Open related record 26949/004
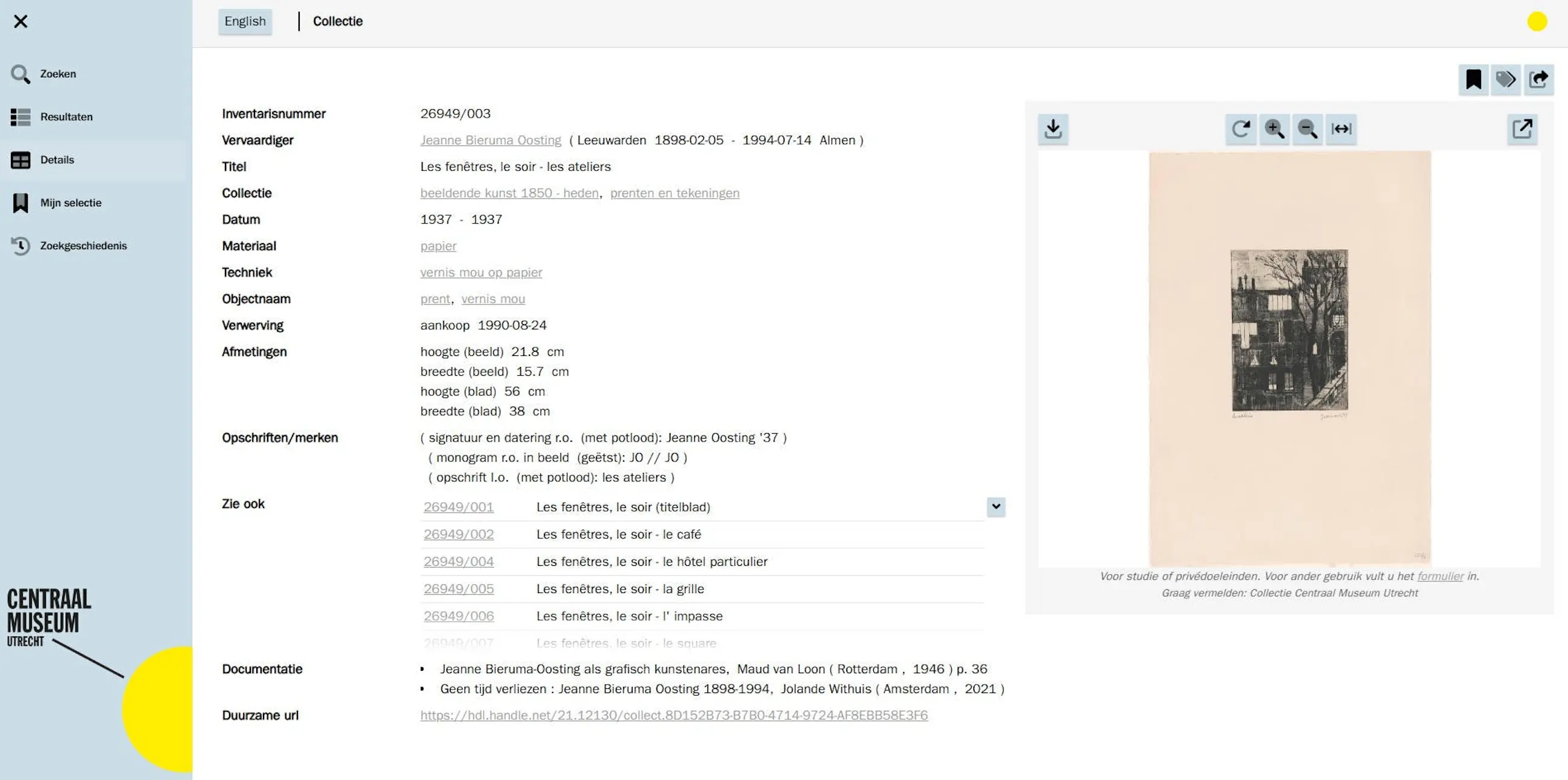Screen dimensions: 1568x780 (x=458, y=562)
